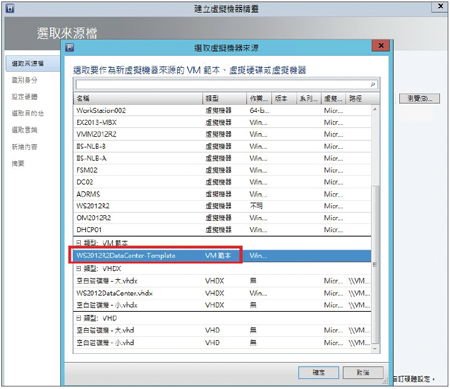Screen dimensions: 450x389
Task: Click the dialog window icon in the blue title bar
Action: coord(70,48)
